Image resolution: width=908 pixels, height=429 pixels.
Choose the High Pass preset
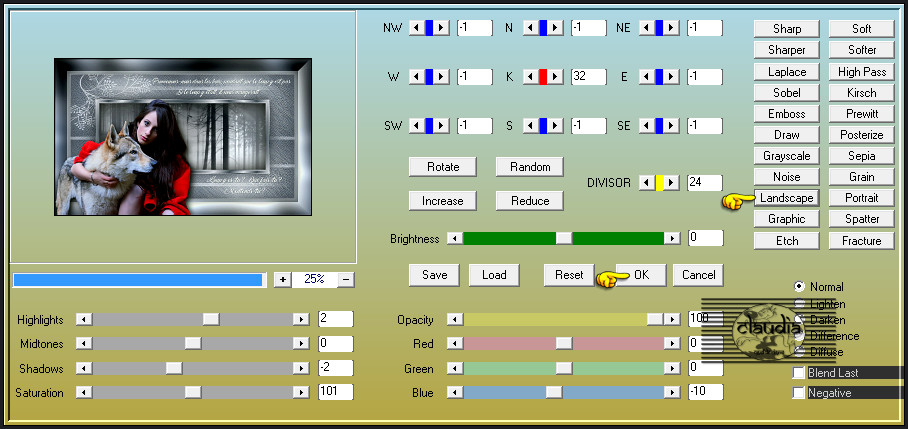click(x=861, y=72)
